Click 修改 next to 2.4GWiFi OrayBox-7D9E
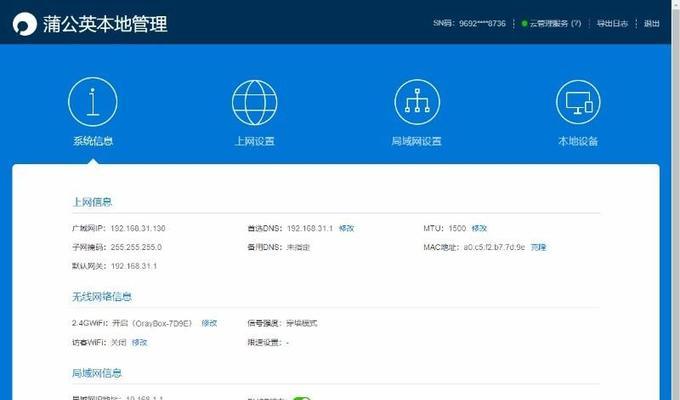This screenshot has width=680, height=400. point(209,323)
